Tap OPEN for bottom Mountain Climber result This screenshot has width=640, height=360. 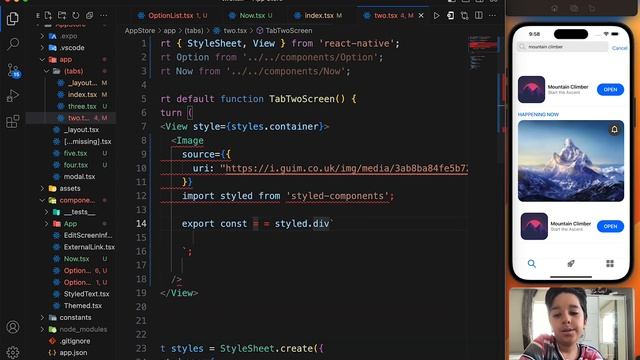click(x=610, y=226)
